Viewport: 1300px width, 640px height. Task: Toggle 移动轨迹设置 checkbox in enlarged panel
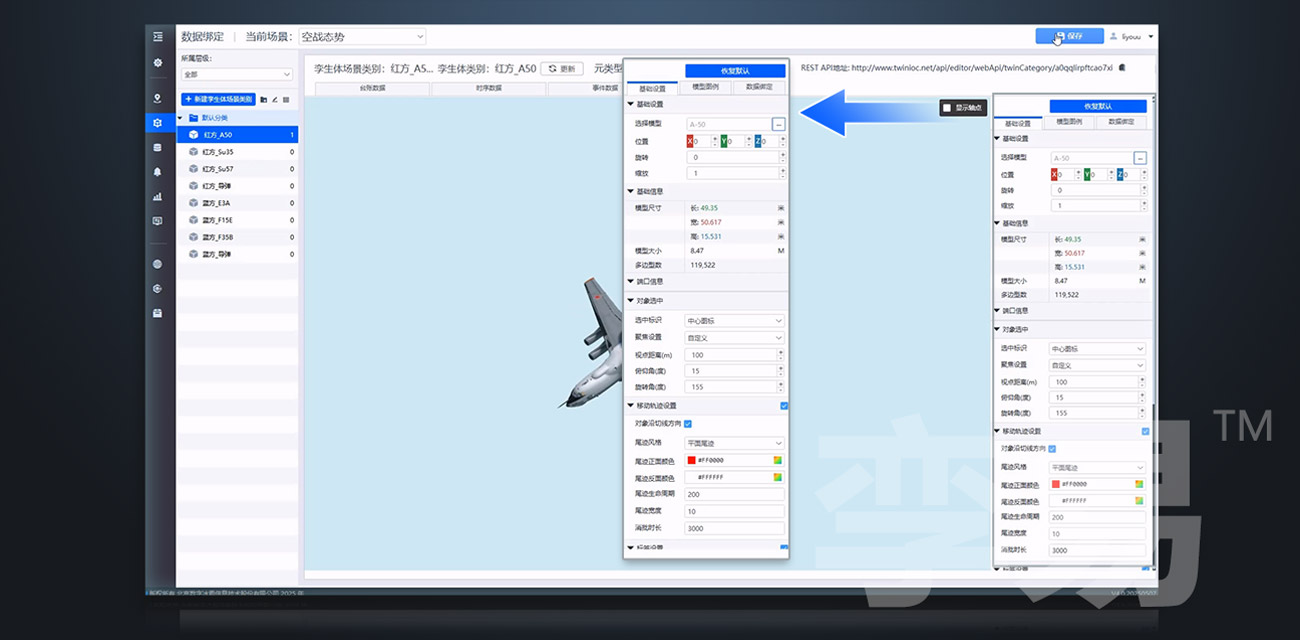pyautogui.click(x=784, y=406)
